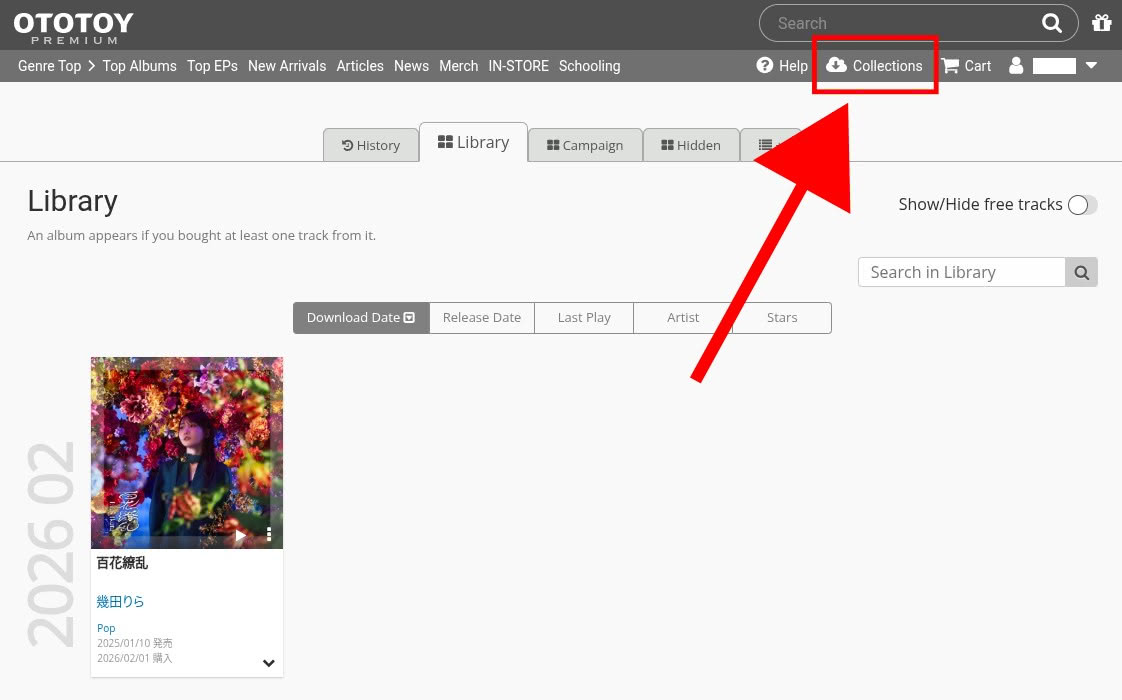Sort library by Release Date

pyautogui.click(x=482, y=318)
